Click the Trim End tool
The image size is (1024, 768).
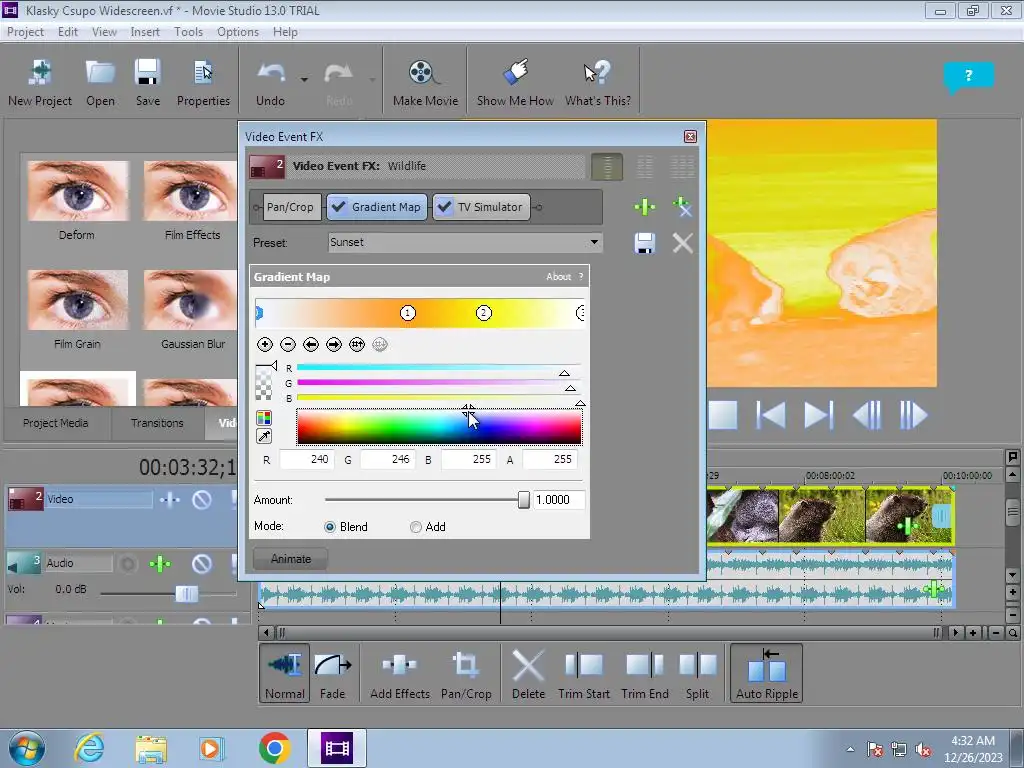click(645, 675)
